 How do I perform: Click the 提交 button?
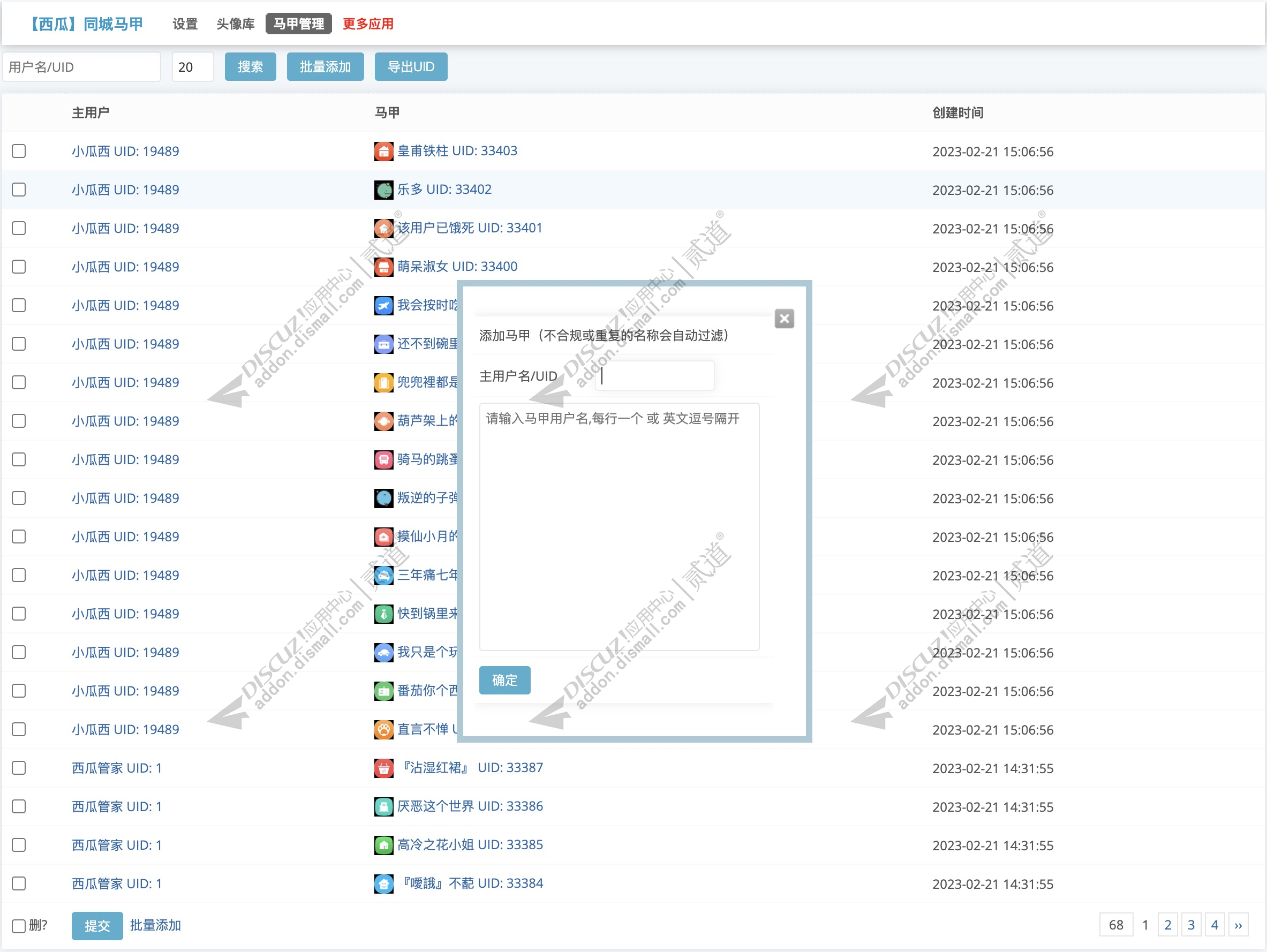click(x=97, y=926)
